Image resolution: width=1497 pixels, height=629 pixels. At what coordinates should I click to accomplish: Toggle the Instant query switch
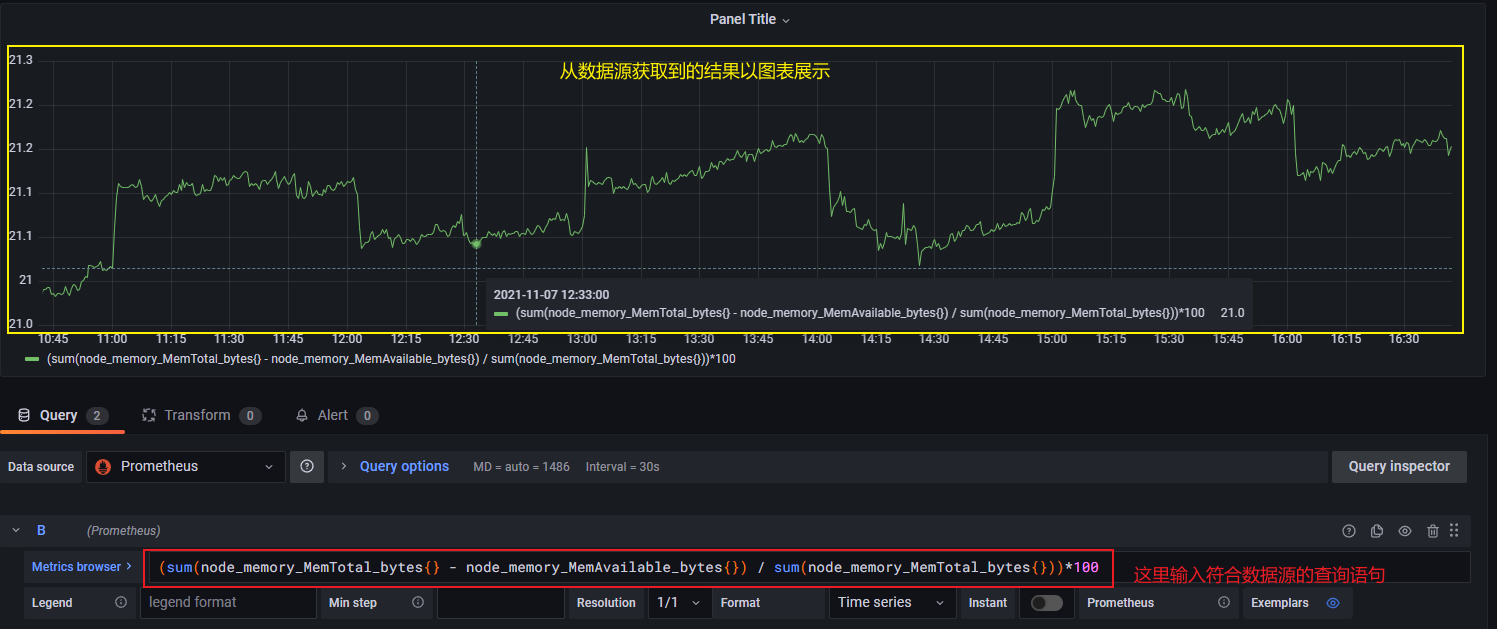[1046, 603]
